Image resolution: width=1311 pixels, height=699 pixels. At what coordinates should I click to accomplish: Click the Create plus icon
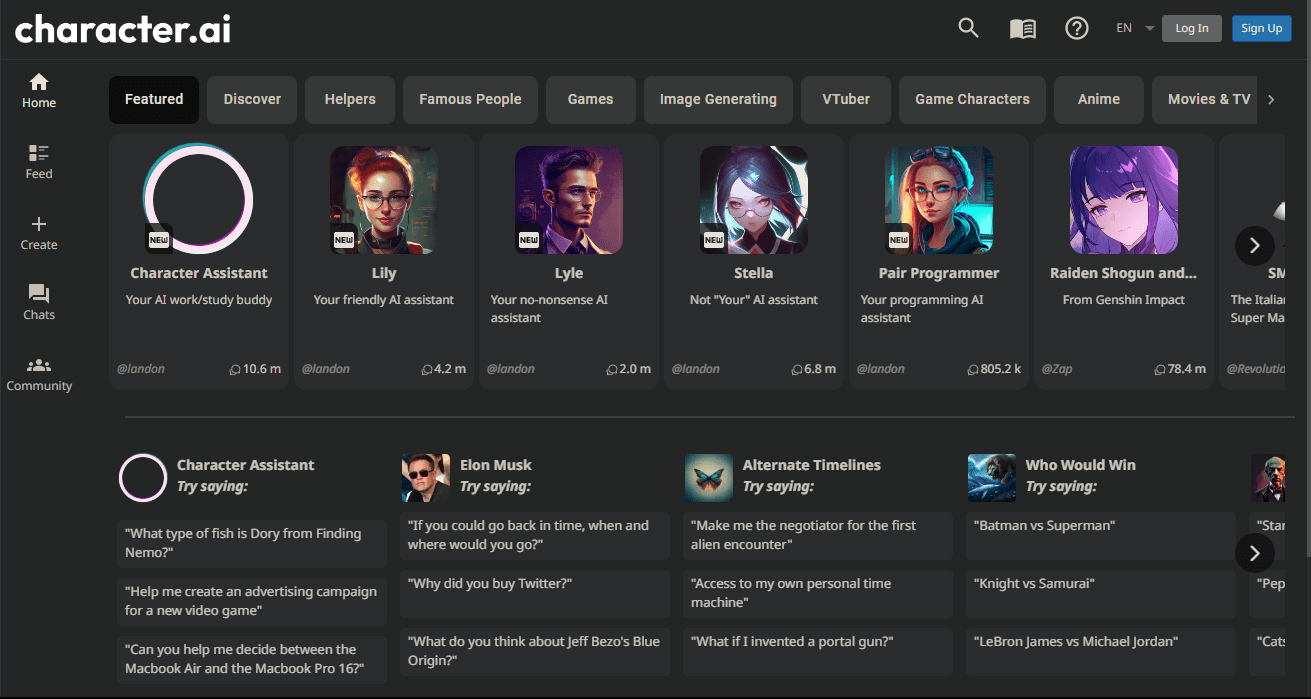(x=39, y=232)
